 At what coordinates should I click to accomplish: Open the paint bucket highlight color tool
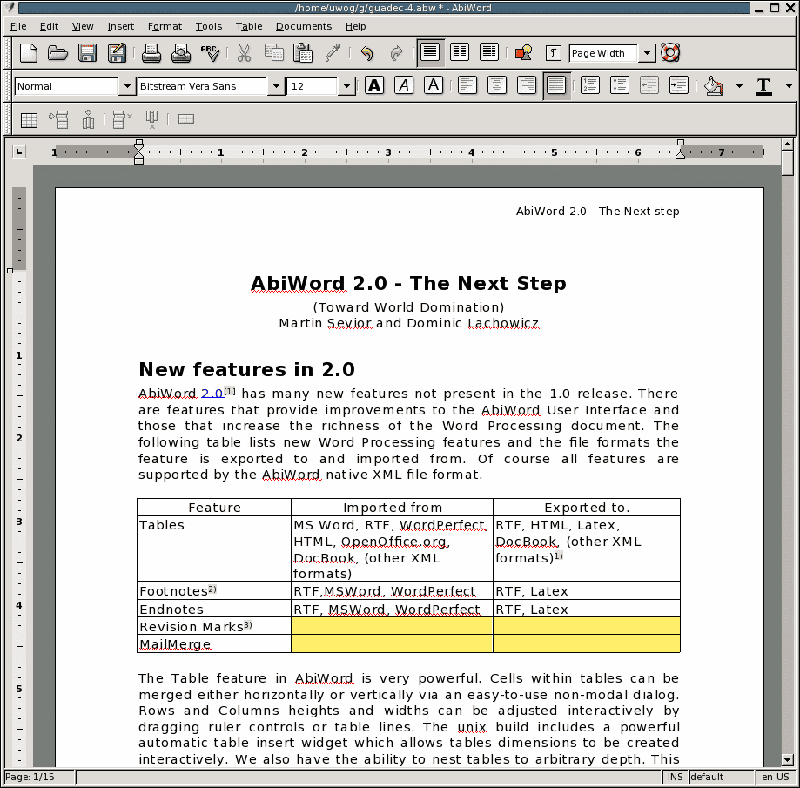point(714,86)
